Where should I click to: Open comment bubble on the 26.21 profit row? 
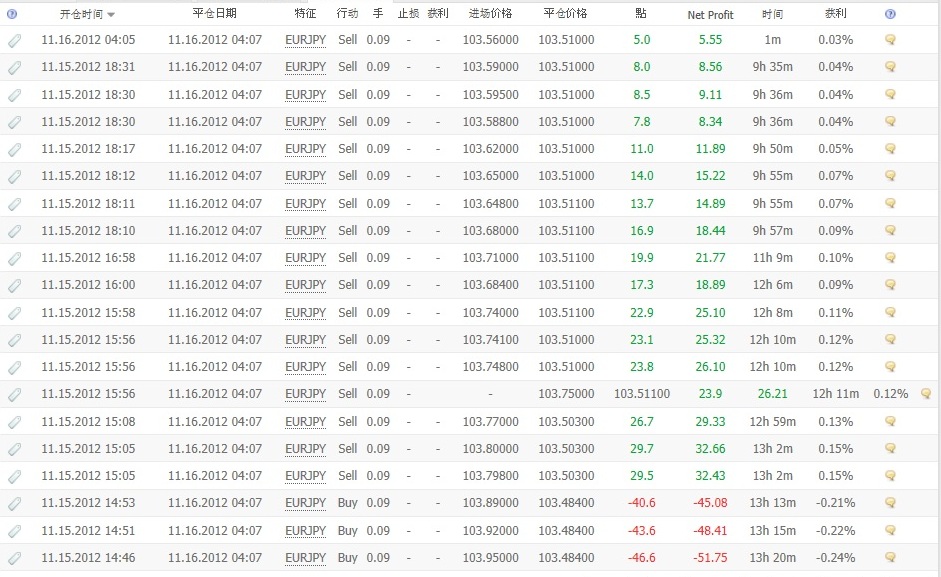click(926, 394)
